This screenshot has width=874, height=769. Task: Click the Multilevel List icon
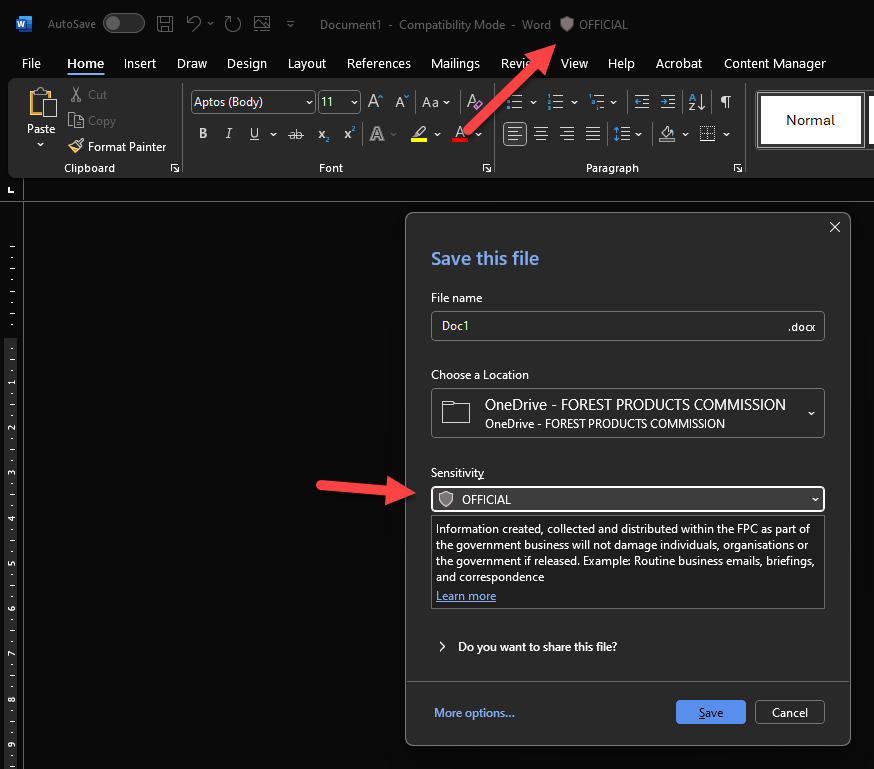tap(597, 102)
